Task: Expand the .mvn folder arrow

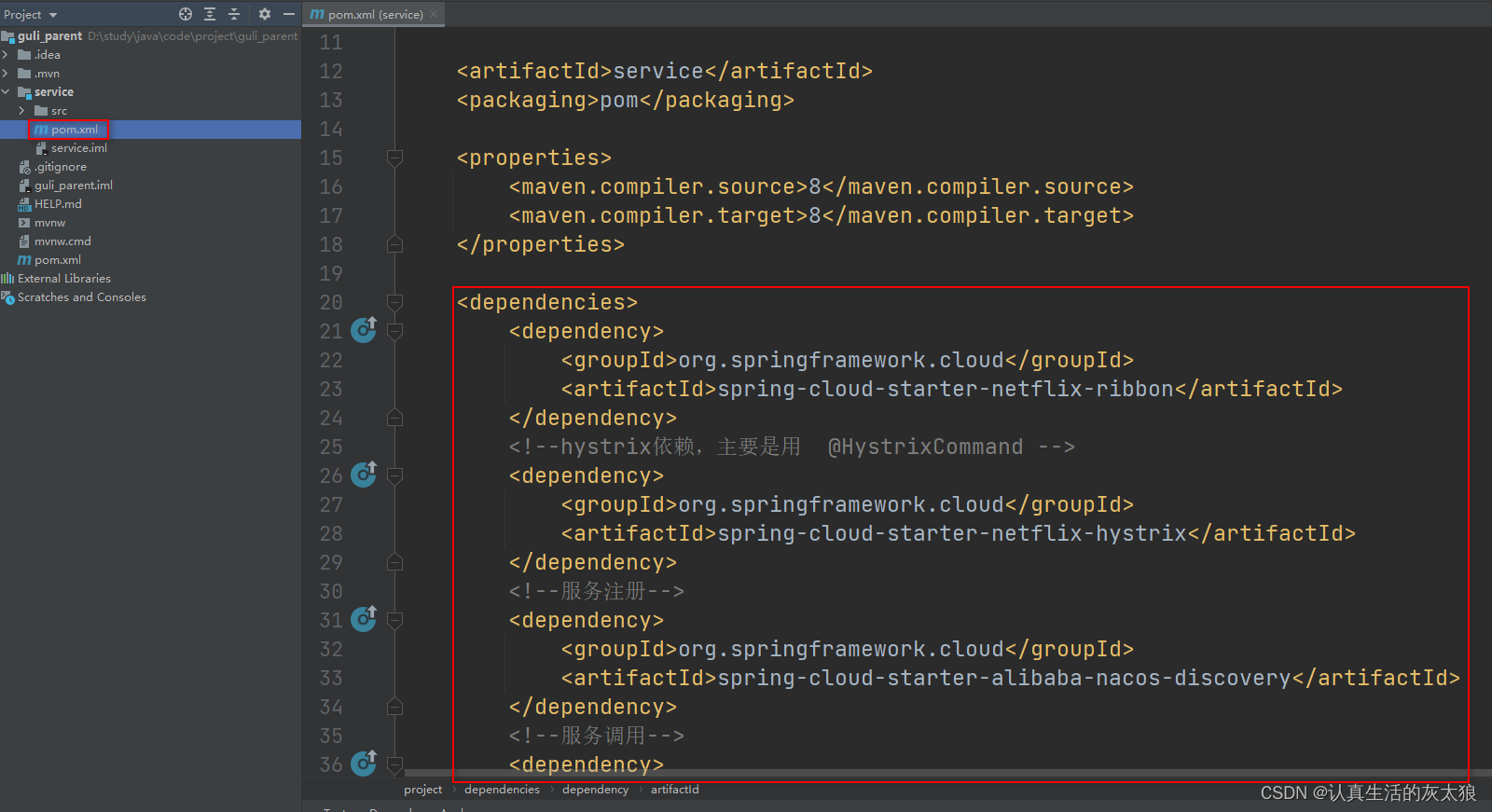Action: 6,74
